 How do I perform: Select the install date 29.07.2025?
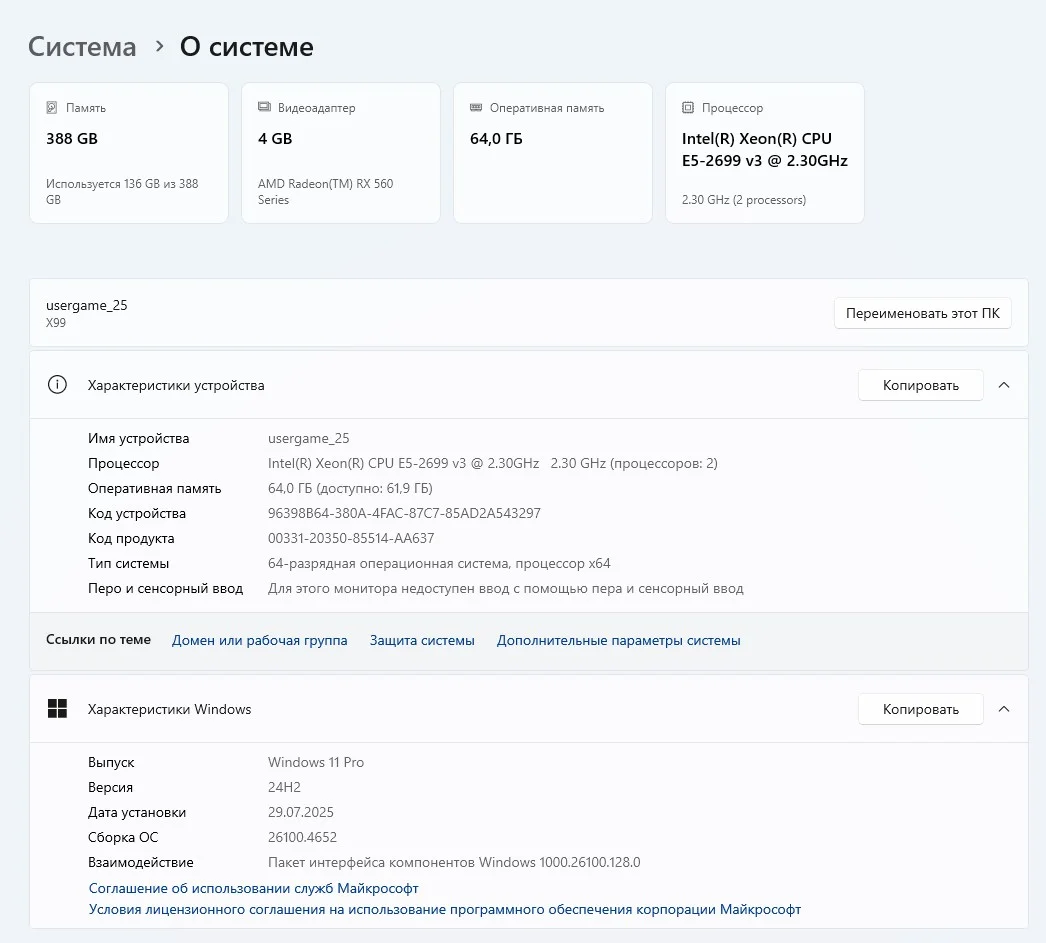tap(301, 812)
